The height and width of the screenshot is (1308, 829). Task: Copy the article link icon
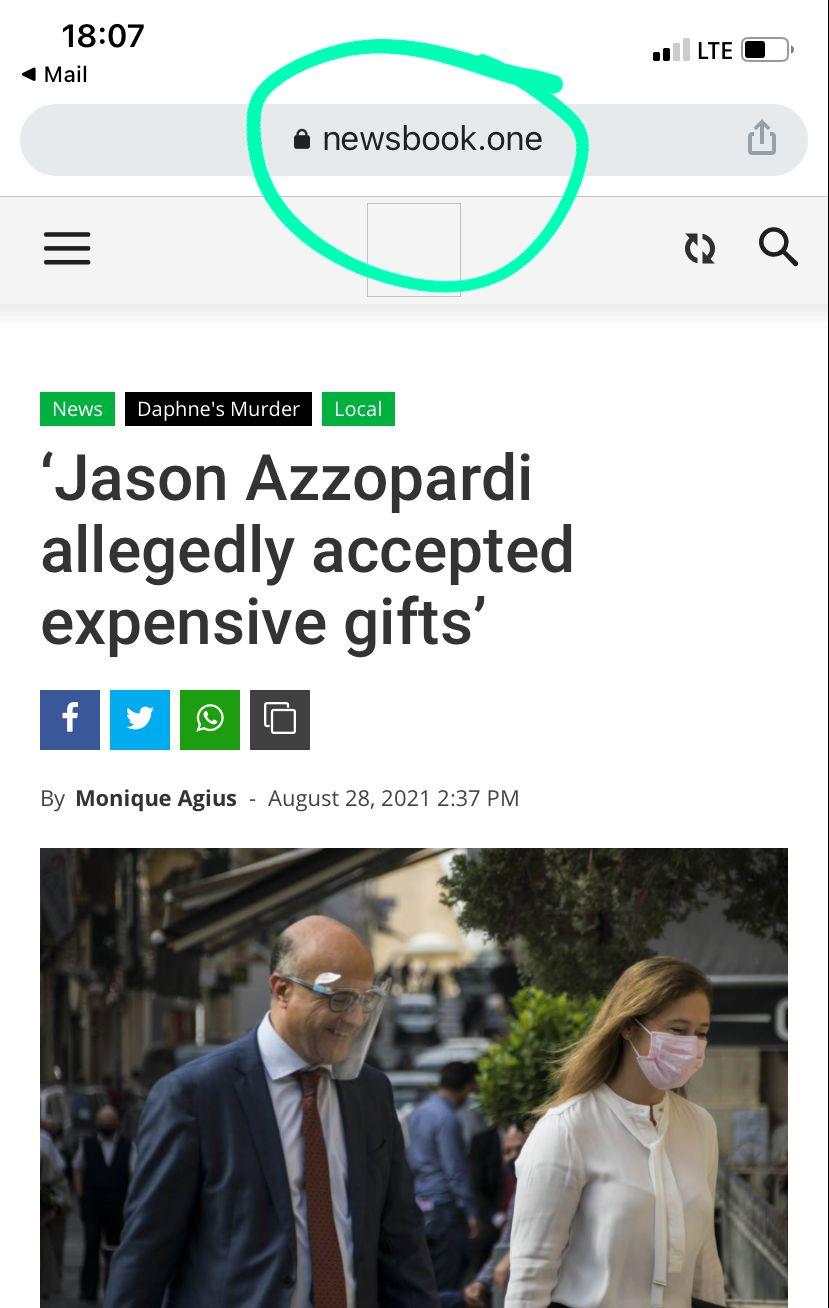[280, 720]
